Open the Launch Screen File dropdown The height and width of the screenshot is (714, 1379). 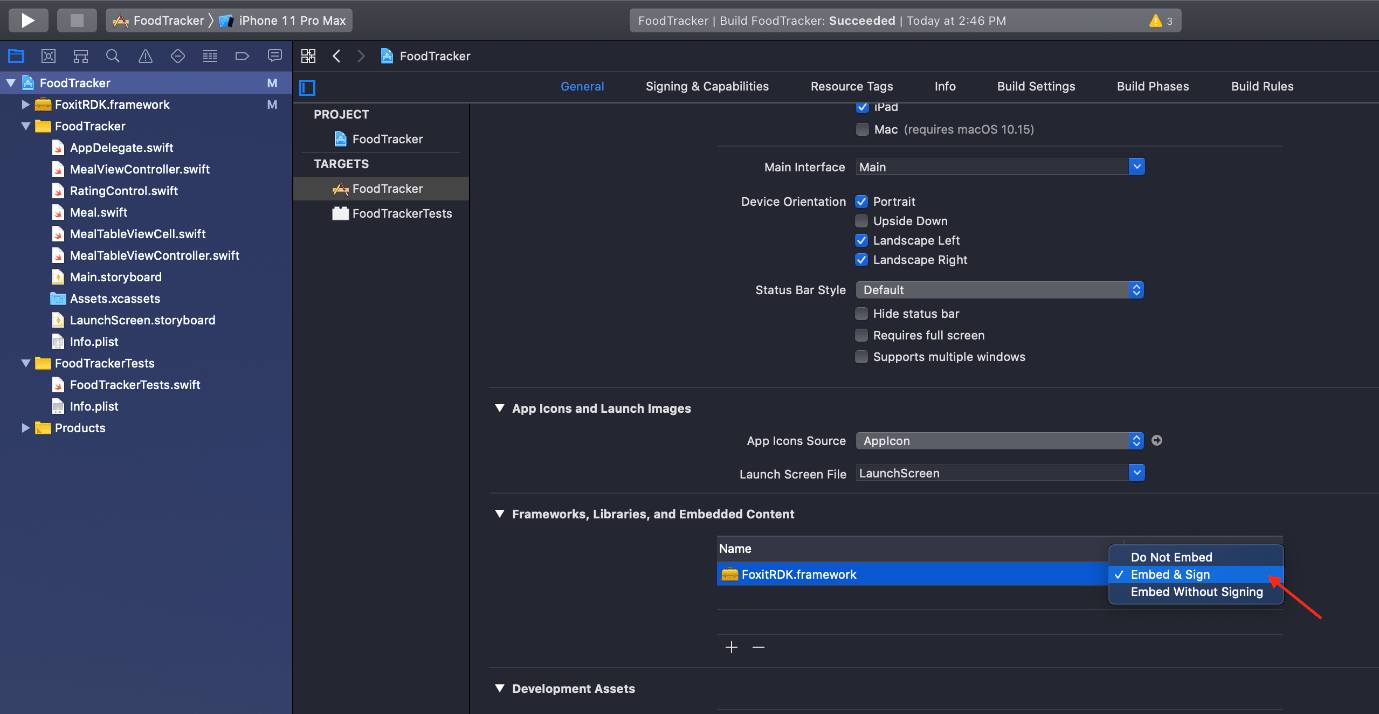(x=999, y=473)
